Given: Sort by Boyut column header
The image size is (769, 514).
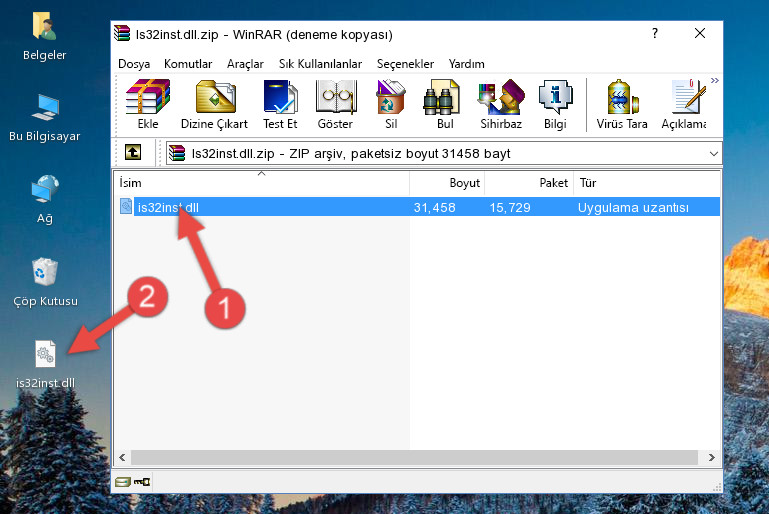Looking at the screenshot, I should pos(447,183).
